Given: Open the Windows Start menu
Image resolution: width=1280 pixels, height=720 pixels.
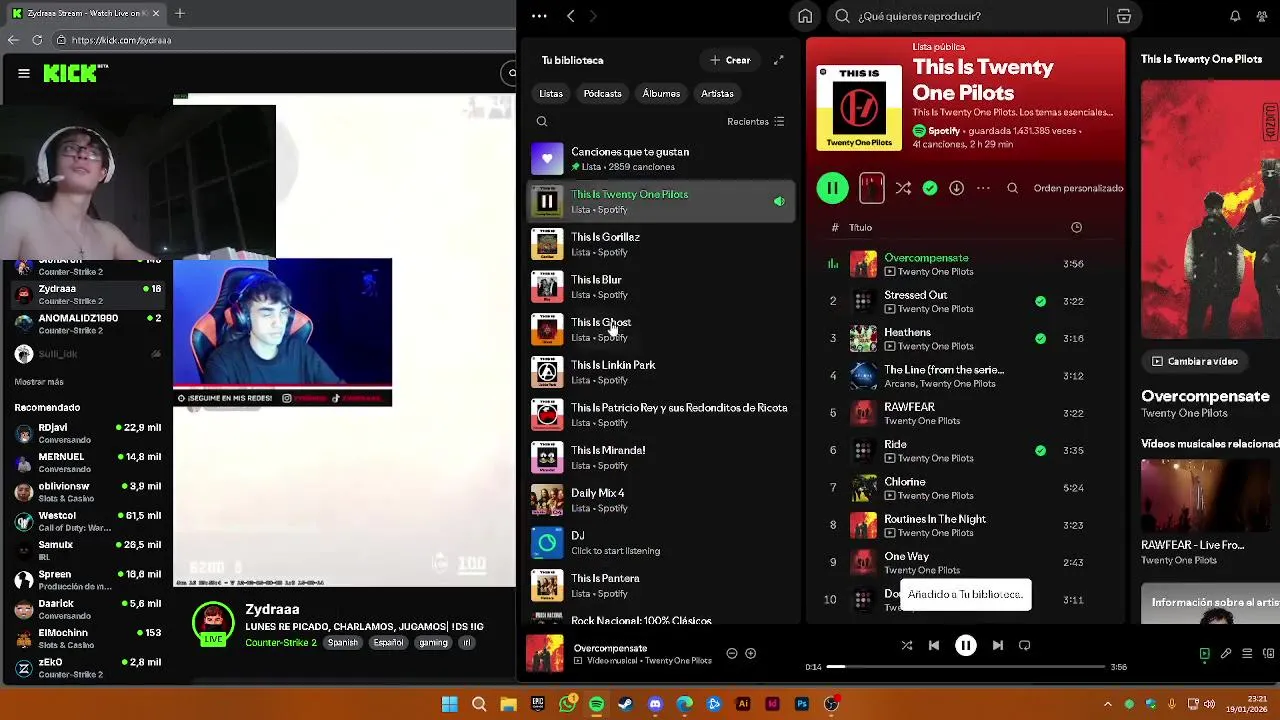Looking at the screenshot, I should (450, 704).
